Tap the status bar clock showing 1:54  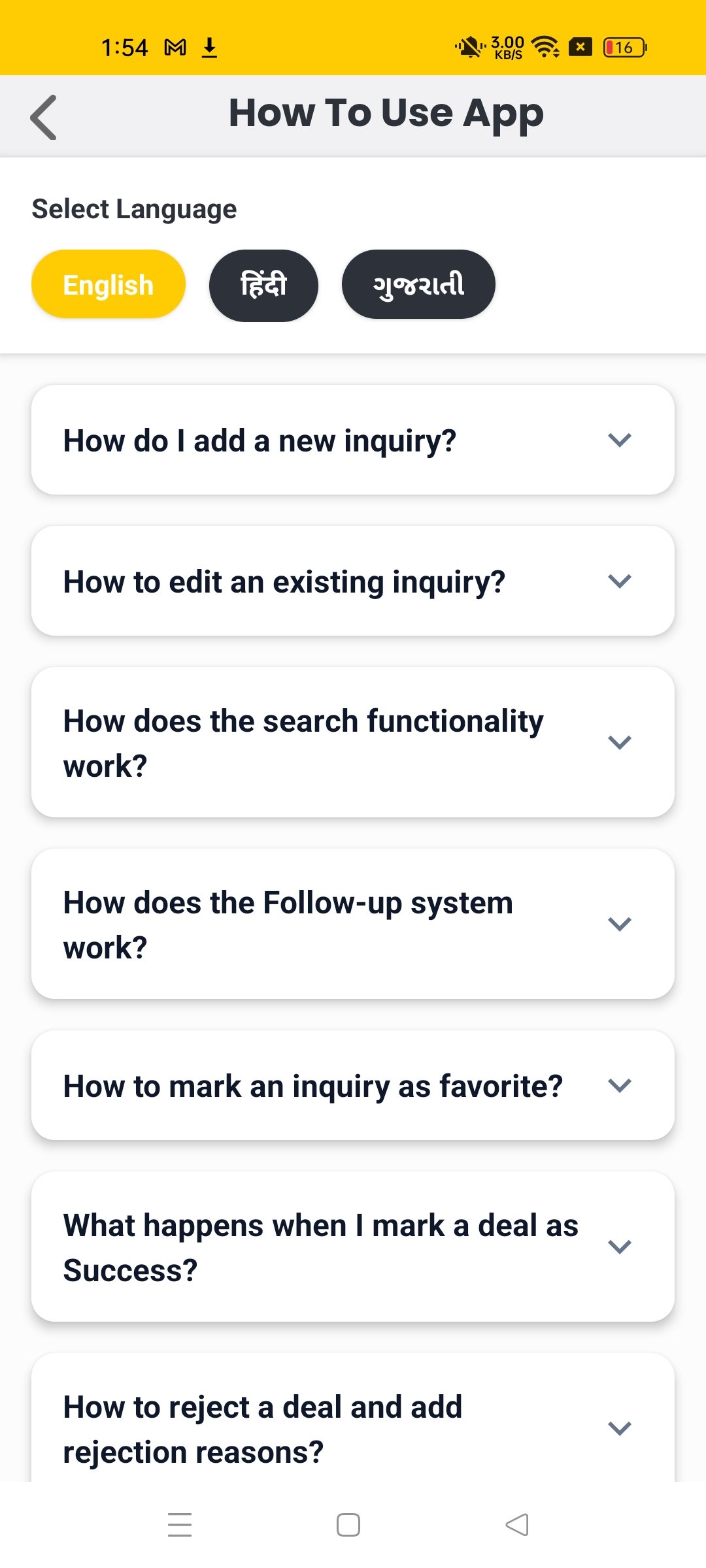click(126, 46)
